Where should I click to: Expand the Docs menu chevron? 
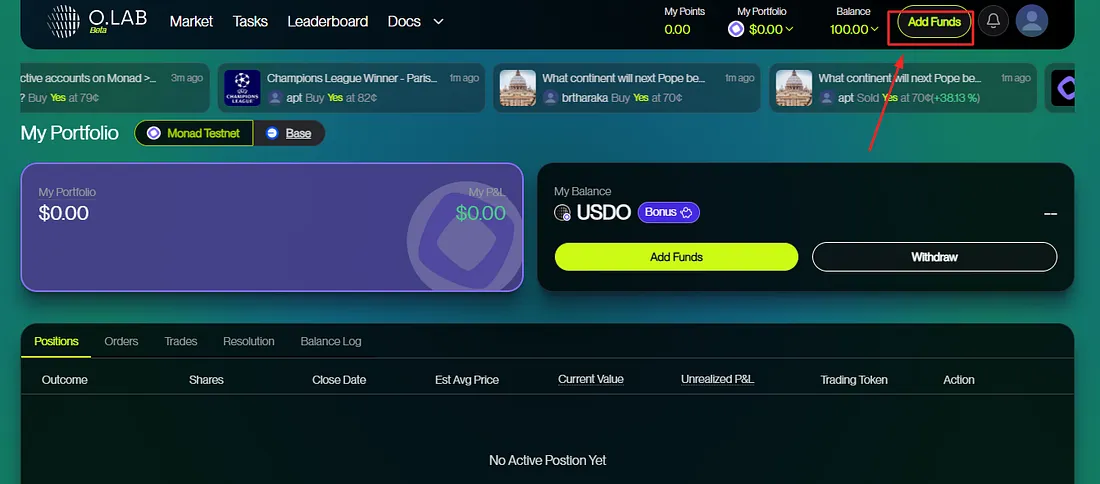pyautogui.click(x=438, y=22)
